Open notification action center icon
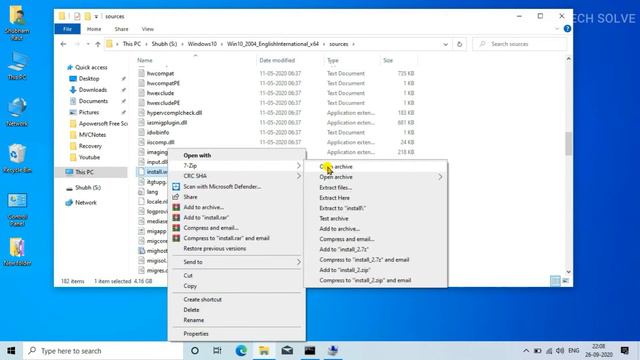This screenshot has height=360, width=640. click(624, 351)
